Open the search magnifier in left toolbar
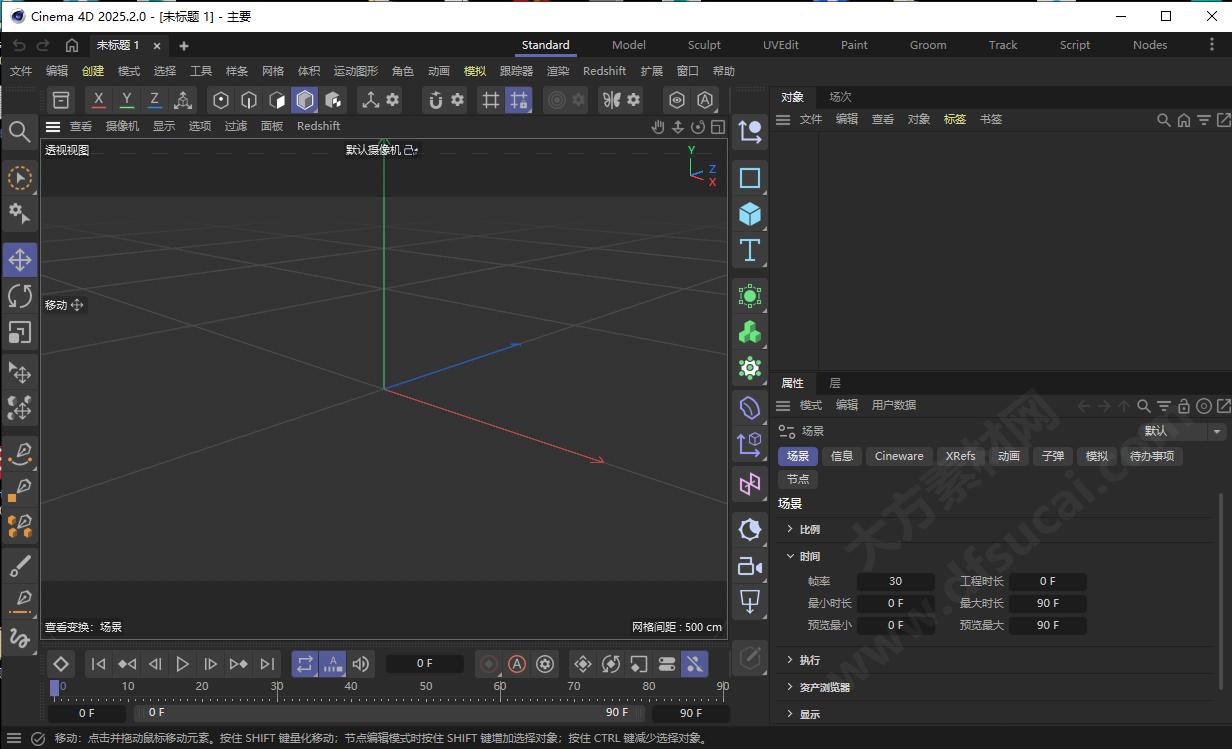Screen dimensions: 1232x749 pos(19,131)
